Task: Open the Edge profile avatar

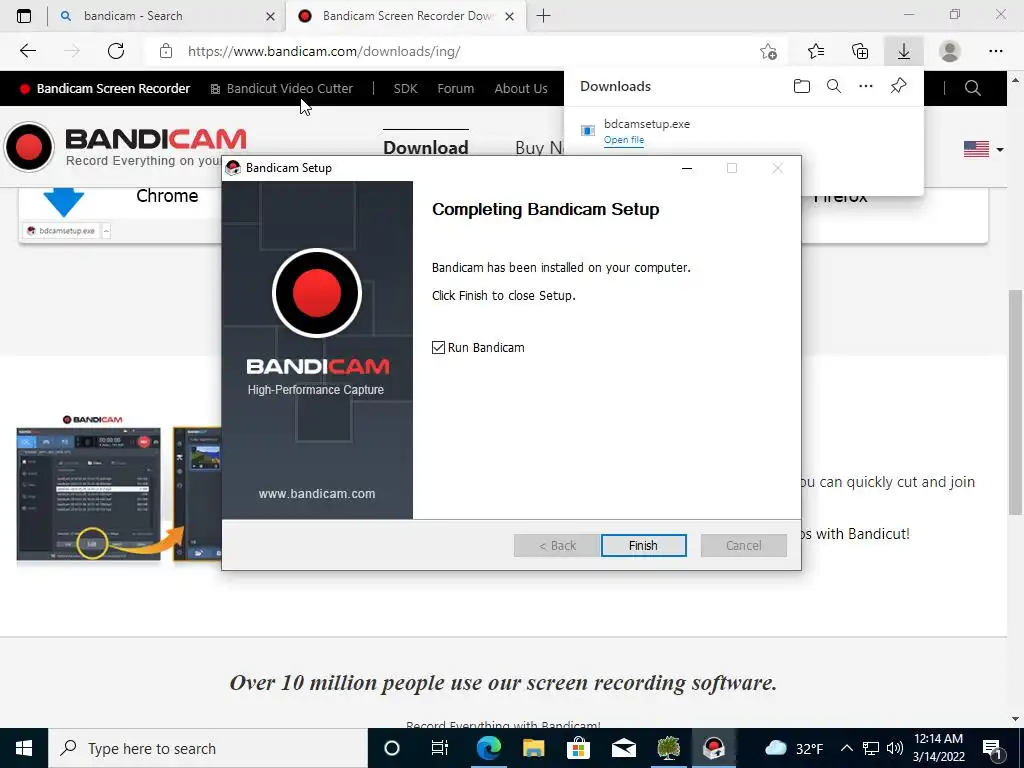Action: (x=950, y=51)
